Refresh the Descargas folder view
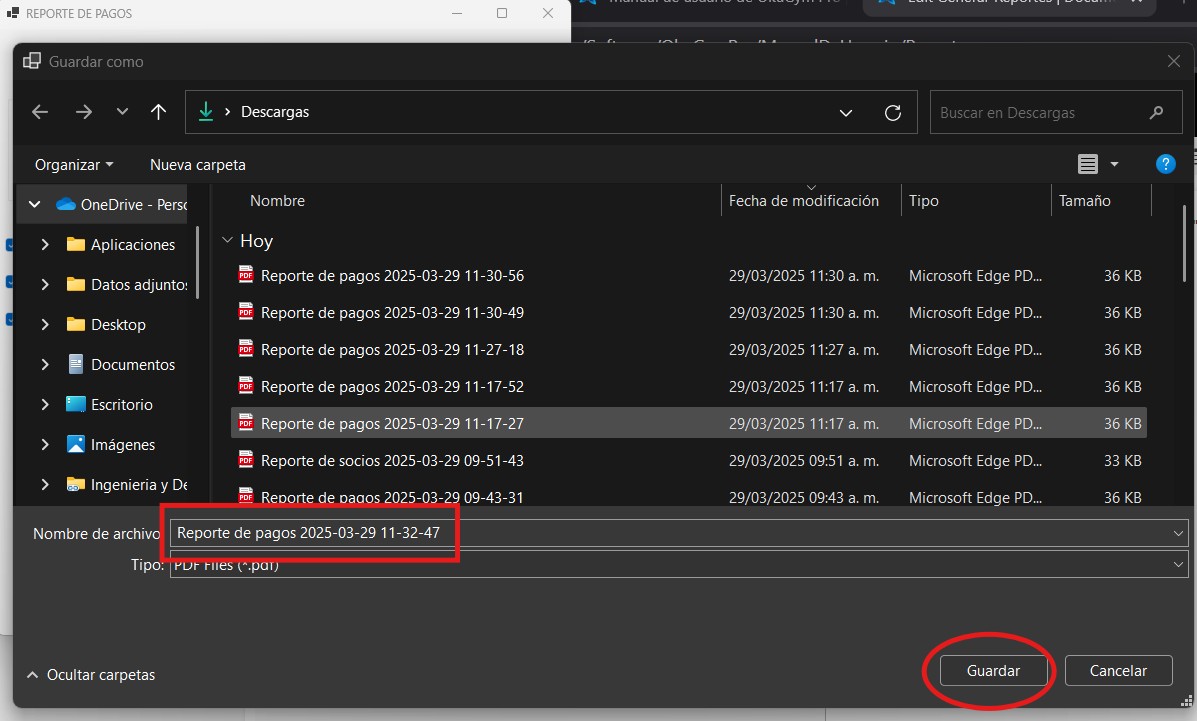The width and height of the screenshot is (1197, 721). [x=893, y=112]
